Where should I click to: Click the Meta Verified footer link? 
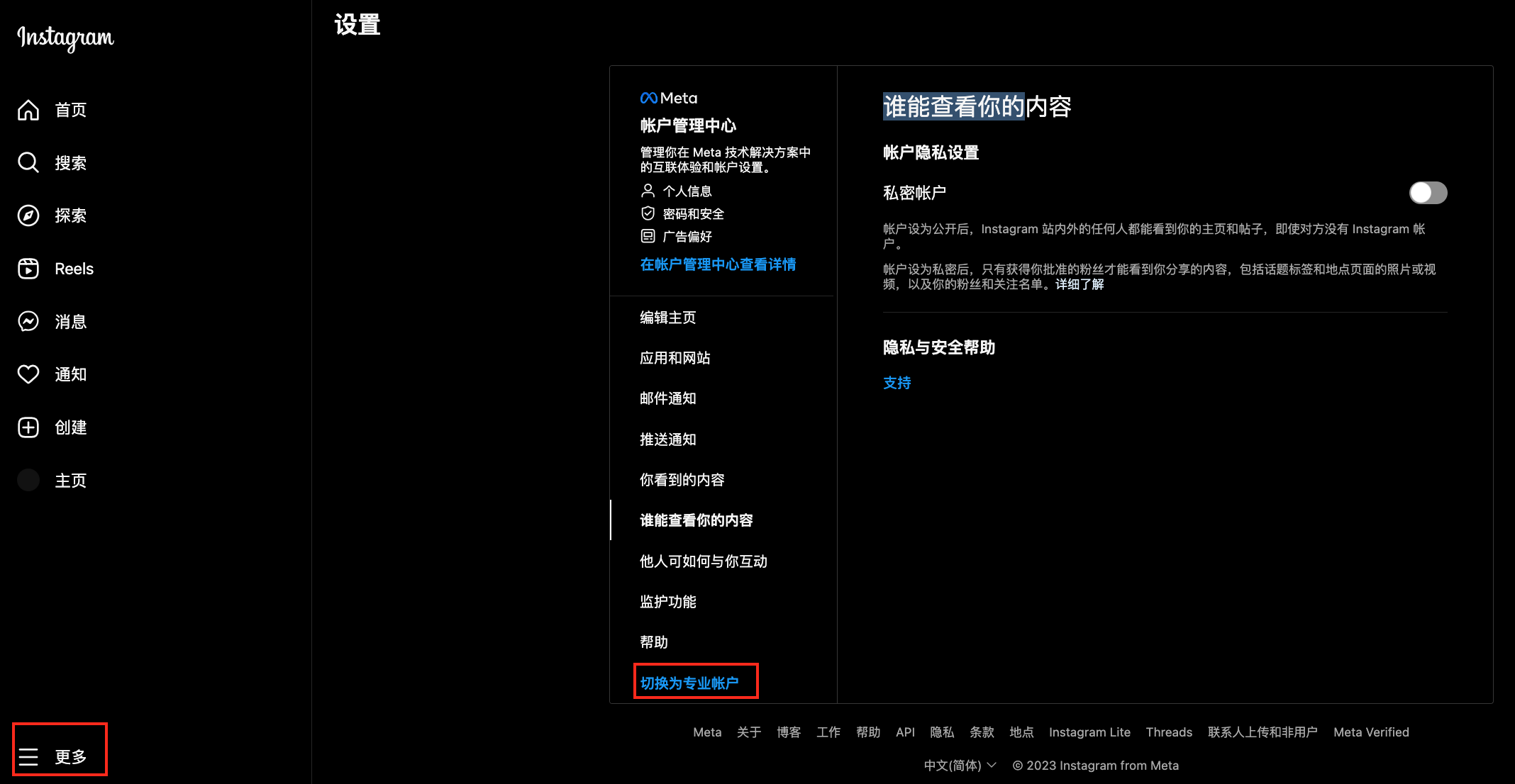[x=1371, y=732]
